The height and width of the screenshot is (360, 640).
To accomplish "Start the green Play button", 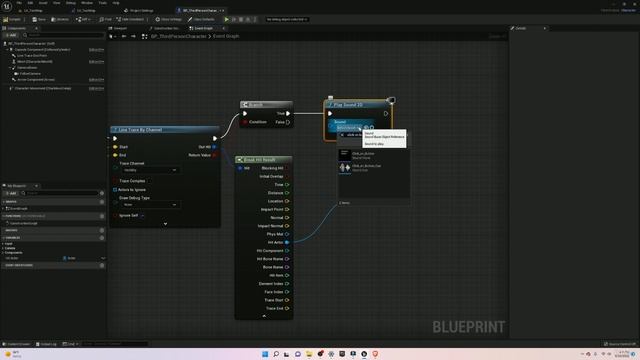I will click(227, 19).
